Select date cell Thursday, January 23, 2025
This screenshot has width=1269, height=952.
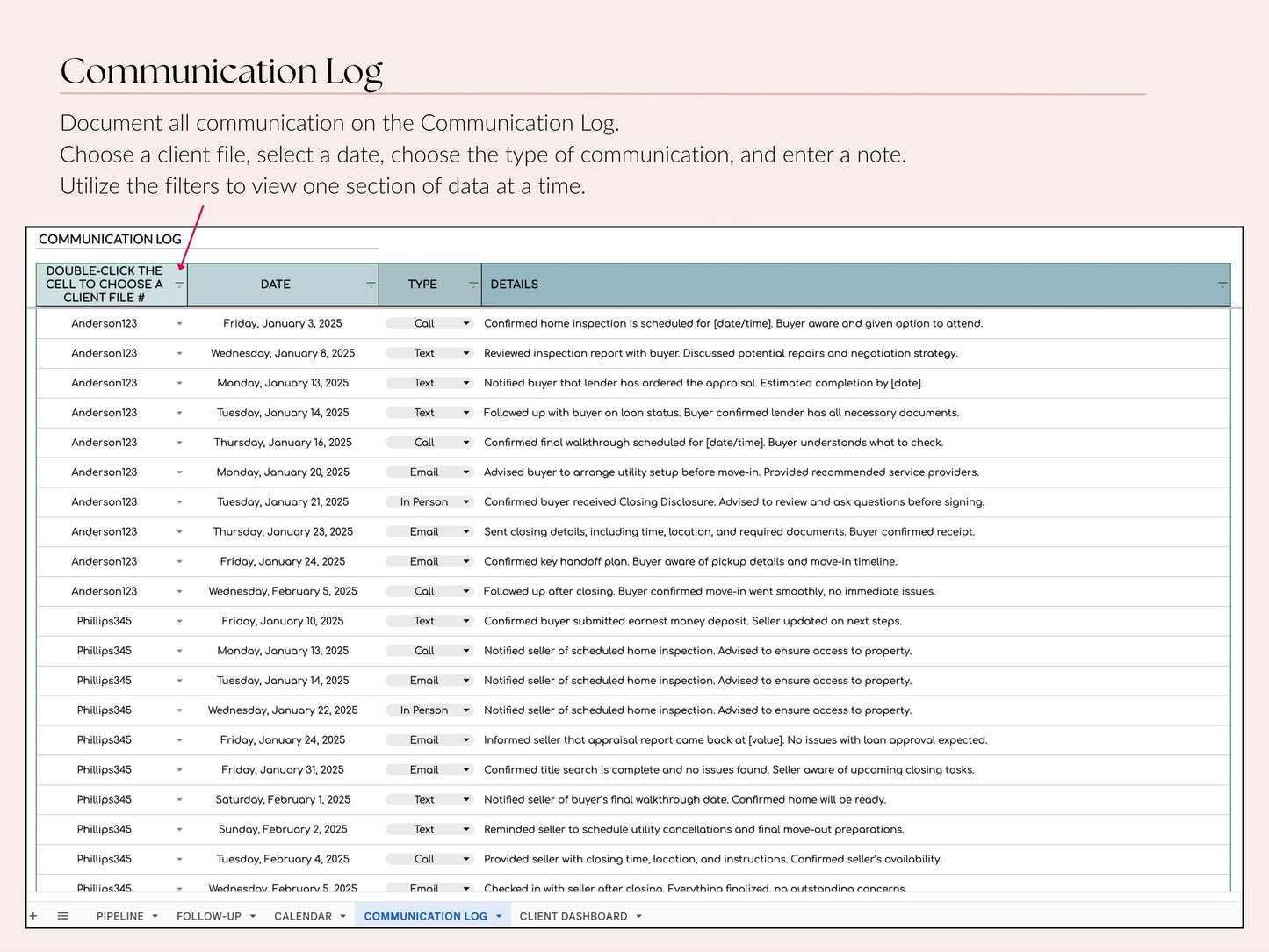point(283,532)
